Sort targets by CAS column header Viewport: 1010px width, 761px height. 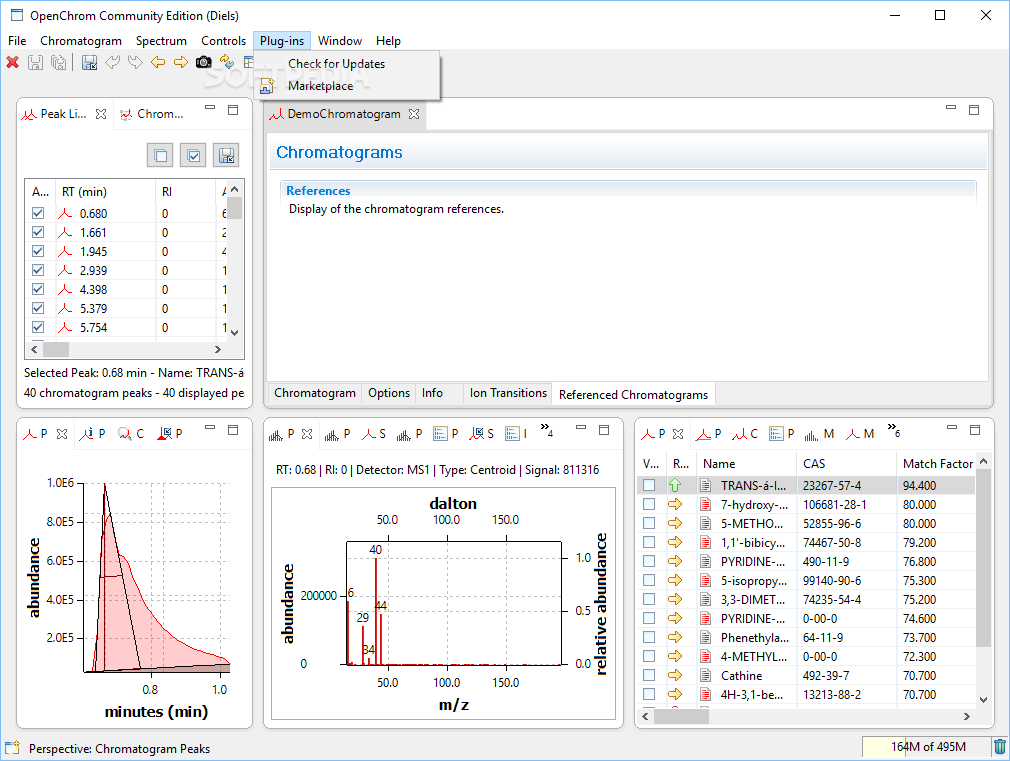coord(846,463)
